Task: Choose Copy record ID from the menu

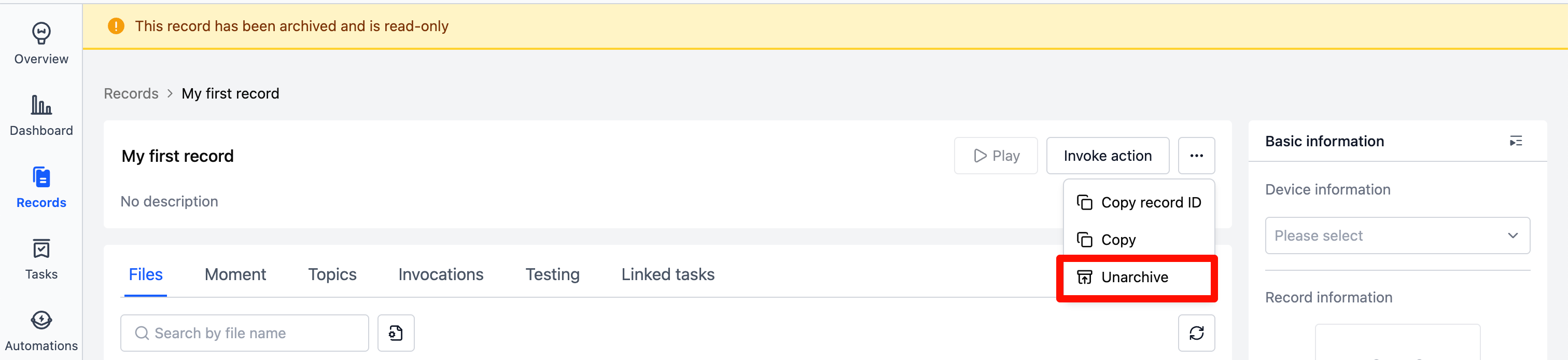Action: (1139, 202)
